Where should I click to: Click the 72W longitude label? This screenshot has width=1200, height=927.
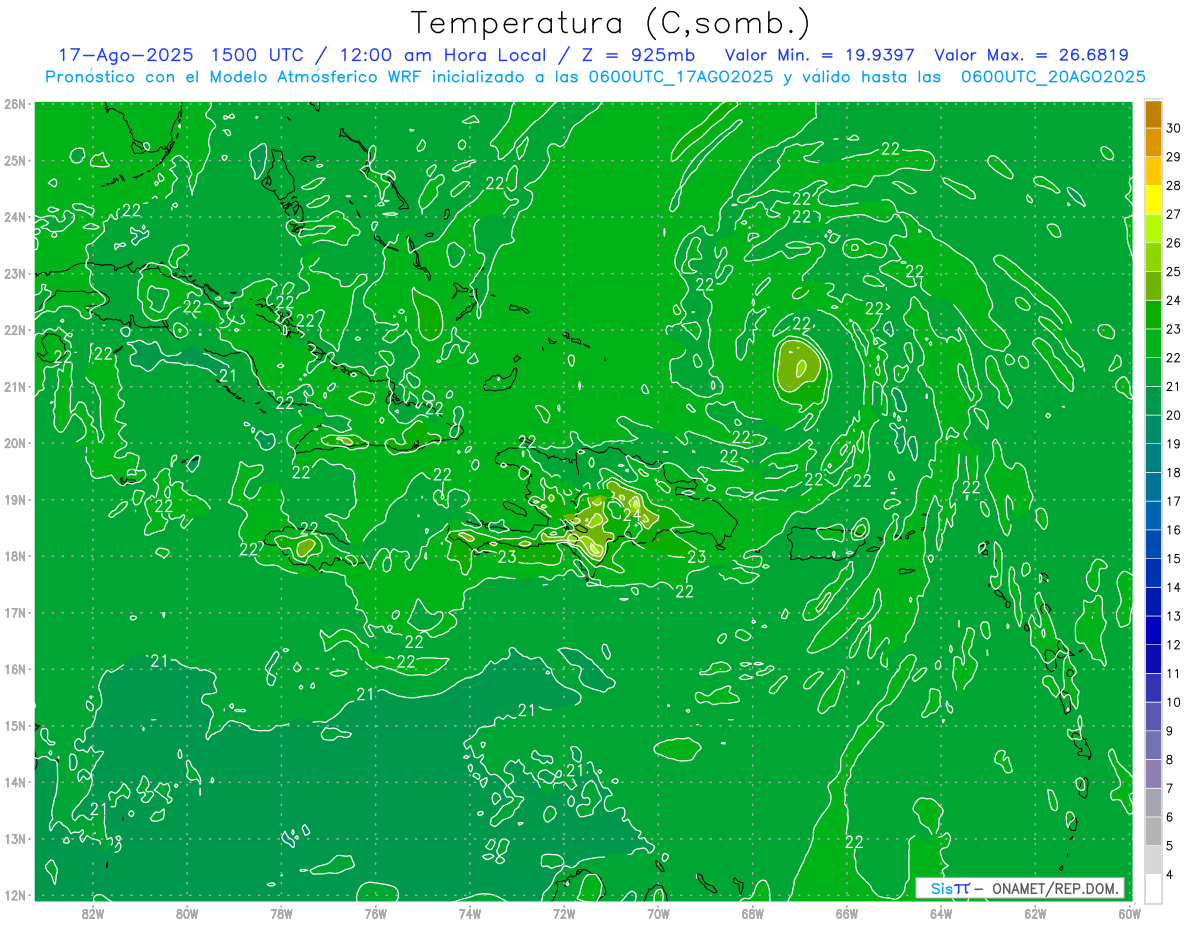[x=564, y=912]
